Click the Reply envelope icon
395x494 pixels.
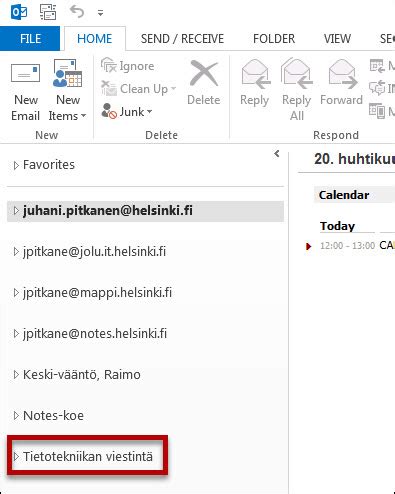coord(255,74)
